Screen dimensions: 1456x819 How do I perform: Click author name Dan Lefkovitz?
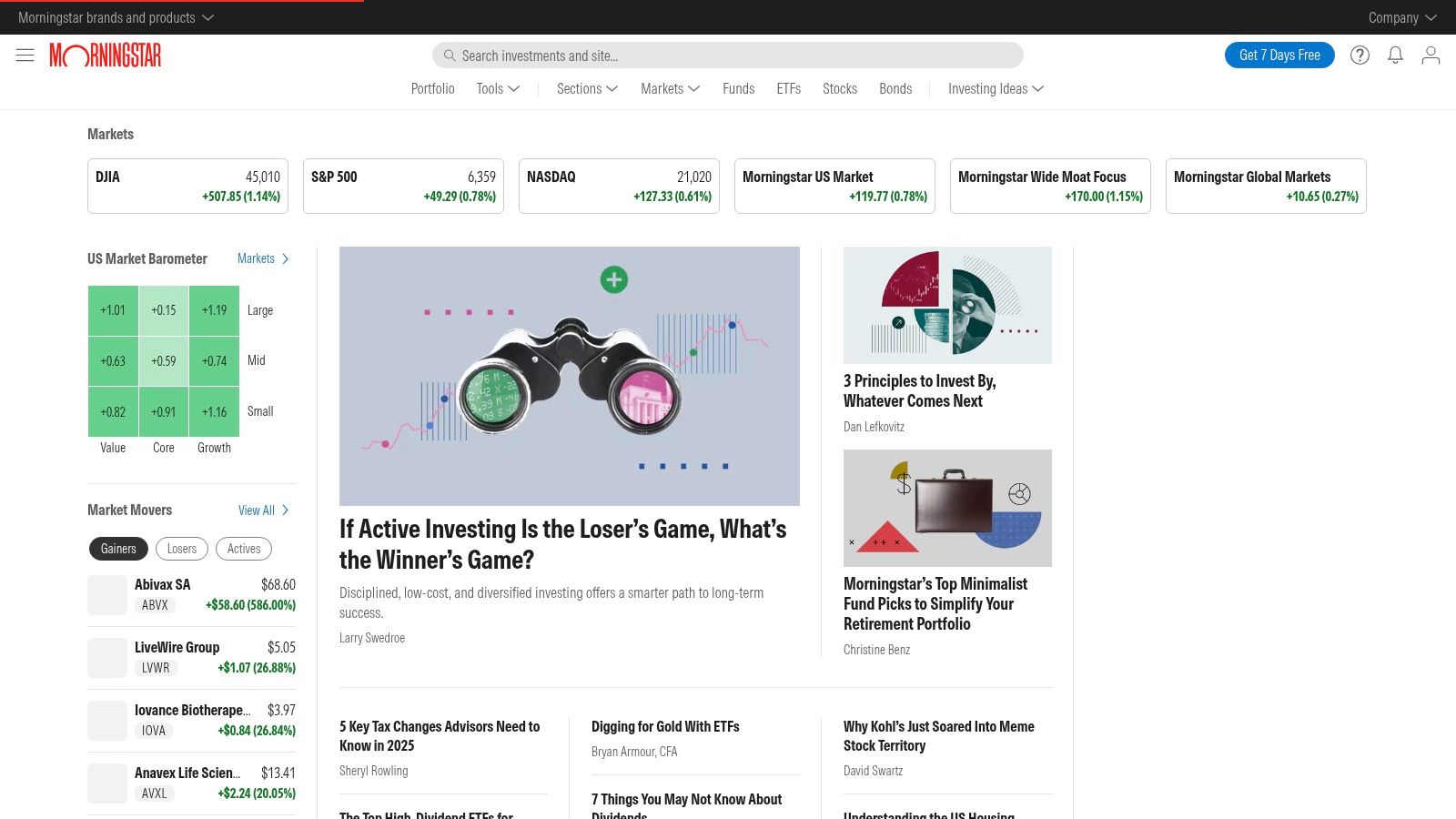tap(874, 427)
